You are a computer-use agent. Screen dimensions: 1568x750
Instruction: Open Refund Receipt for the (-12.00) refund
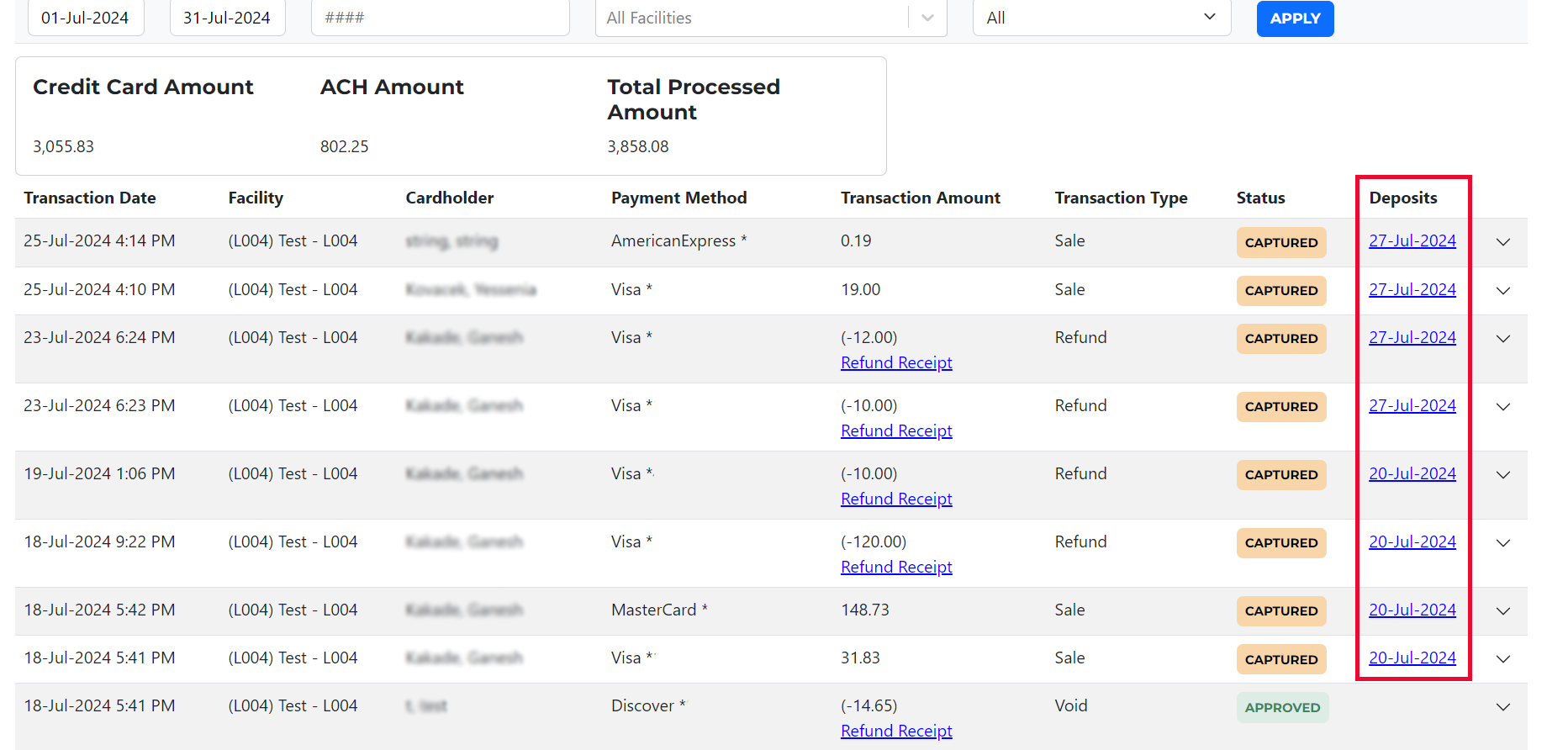[x=896, y=363]
